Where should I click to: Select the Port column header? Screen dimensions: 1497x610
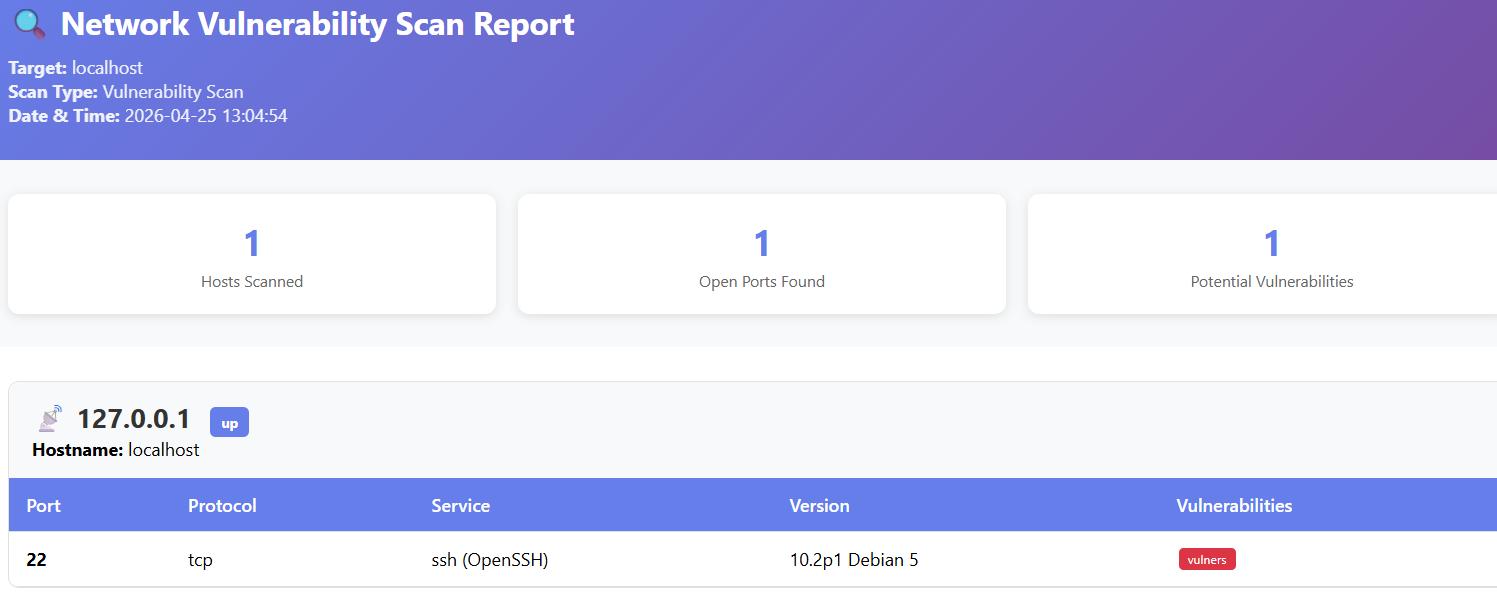43,505
